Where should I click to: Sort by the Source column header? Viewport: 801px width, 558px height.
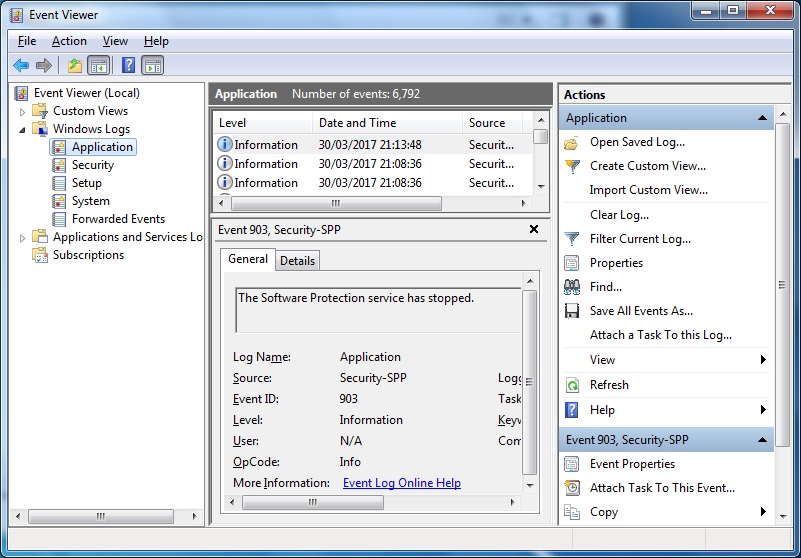tap(492, 123)
